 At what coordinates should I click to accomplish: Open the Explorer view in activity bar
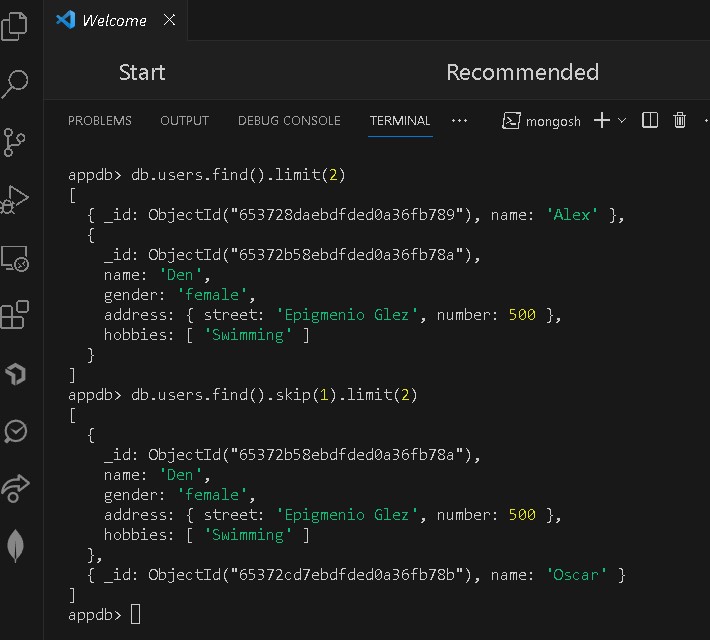[15, 24]
